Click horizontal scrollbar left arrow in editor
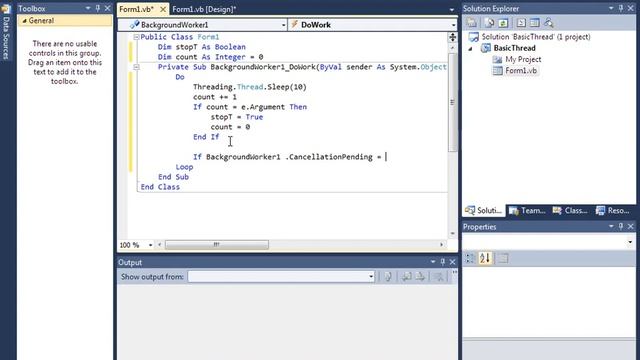The width and height of the screenshot is (640, 360). (x=160, y=245)
